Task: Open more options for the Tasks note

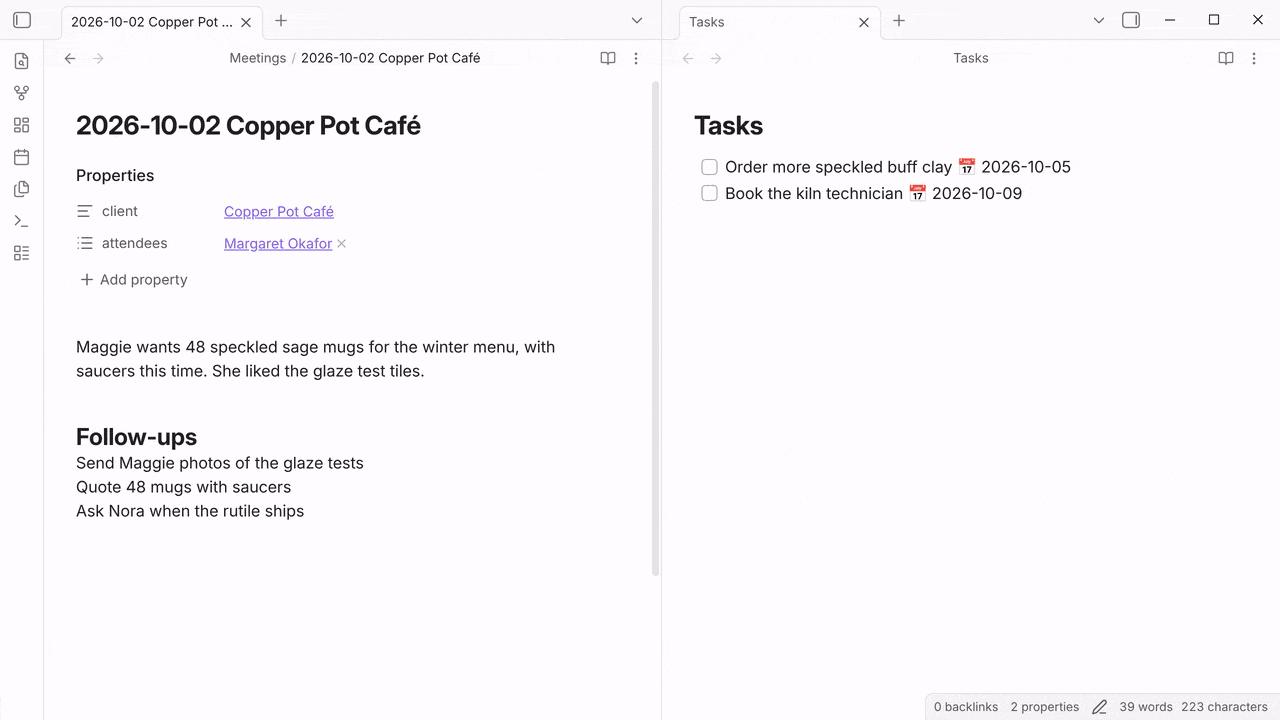Action: 1254,58
